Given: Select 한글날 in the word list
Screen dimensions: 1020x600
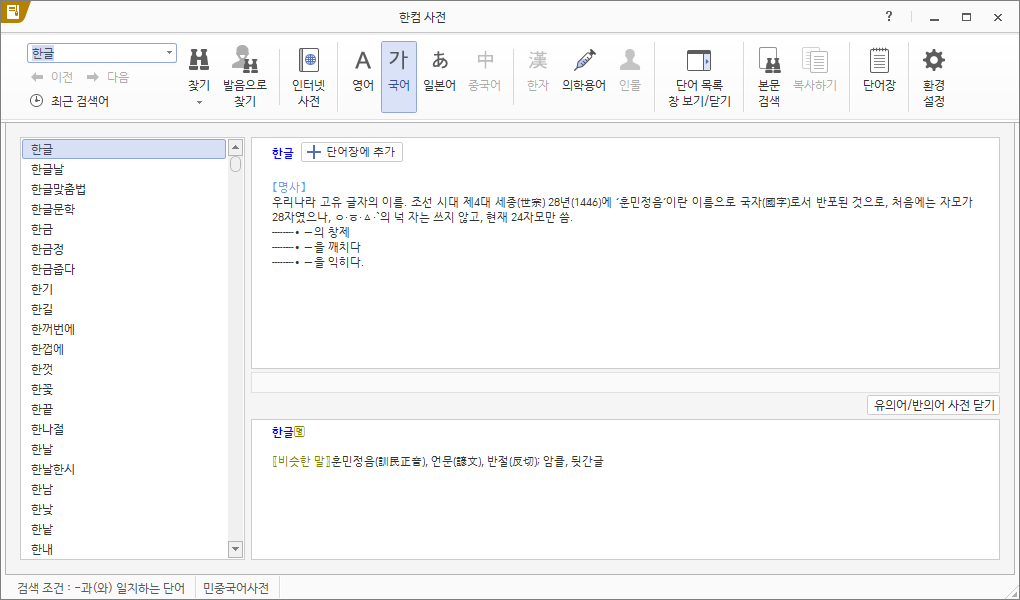Looking at the screenshot, I should pos(124,169).
